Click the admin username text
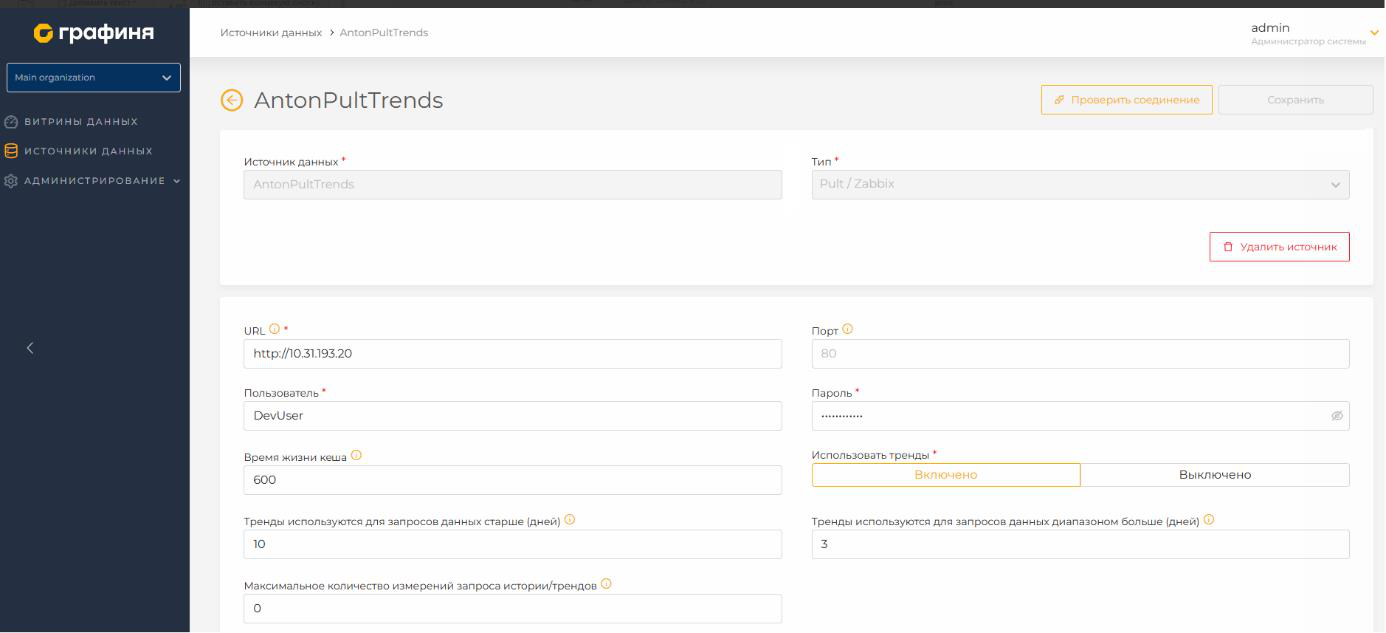The width and height of the screenshot is (1386, 633). 1270,28
